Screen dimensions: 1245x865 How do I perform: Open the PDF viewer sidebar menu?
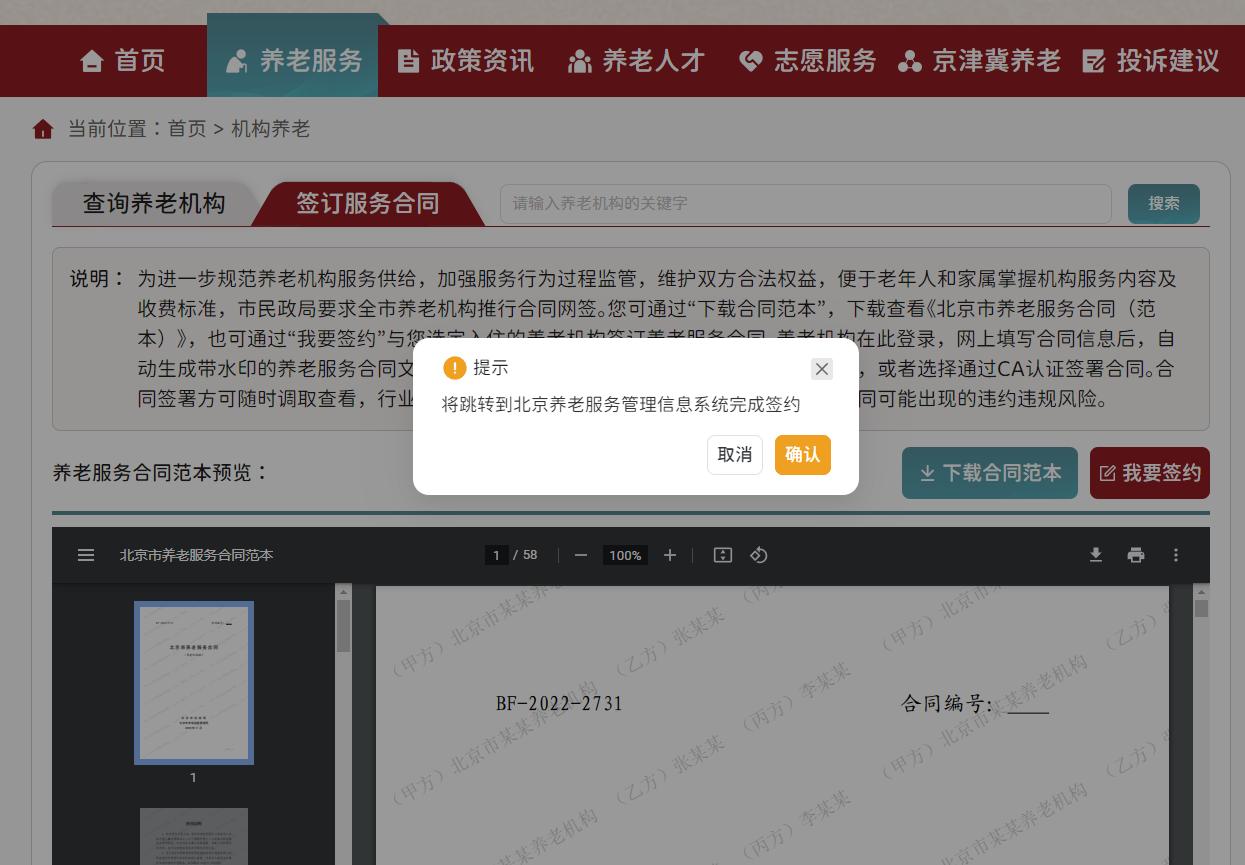coord(86,555)
